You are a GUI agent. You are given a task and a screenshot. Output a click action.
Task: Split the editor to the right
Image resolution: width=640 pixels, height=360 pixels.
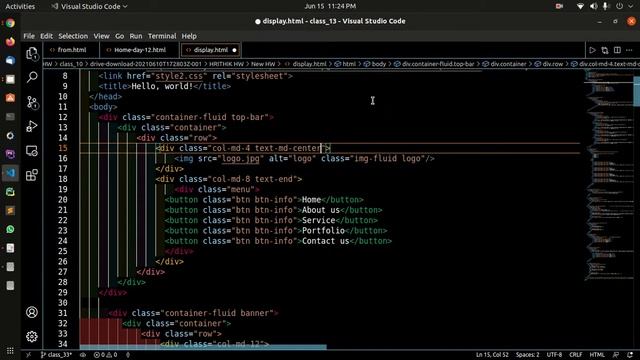(x=617, y=50)
